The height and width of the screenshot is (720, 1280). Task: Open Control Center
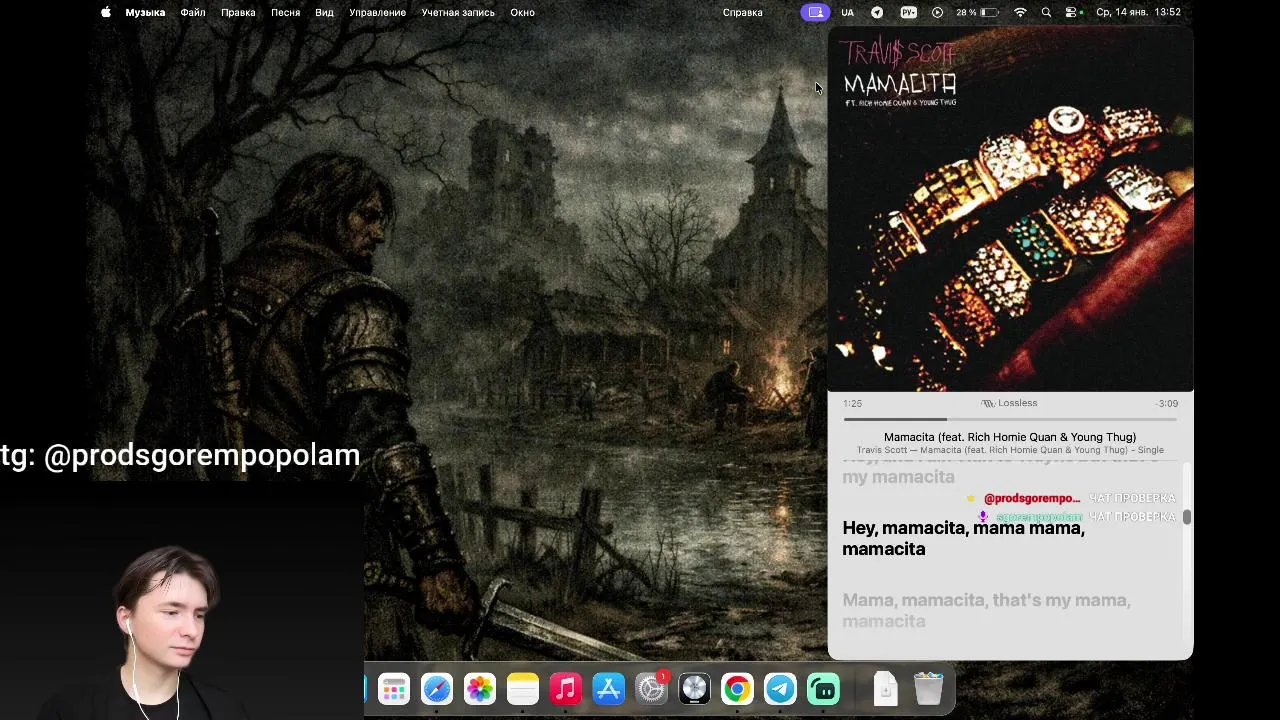click(x=1072, y=12)
